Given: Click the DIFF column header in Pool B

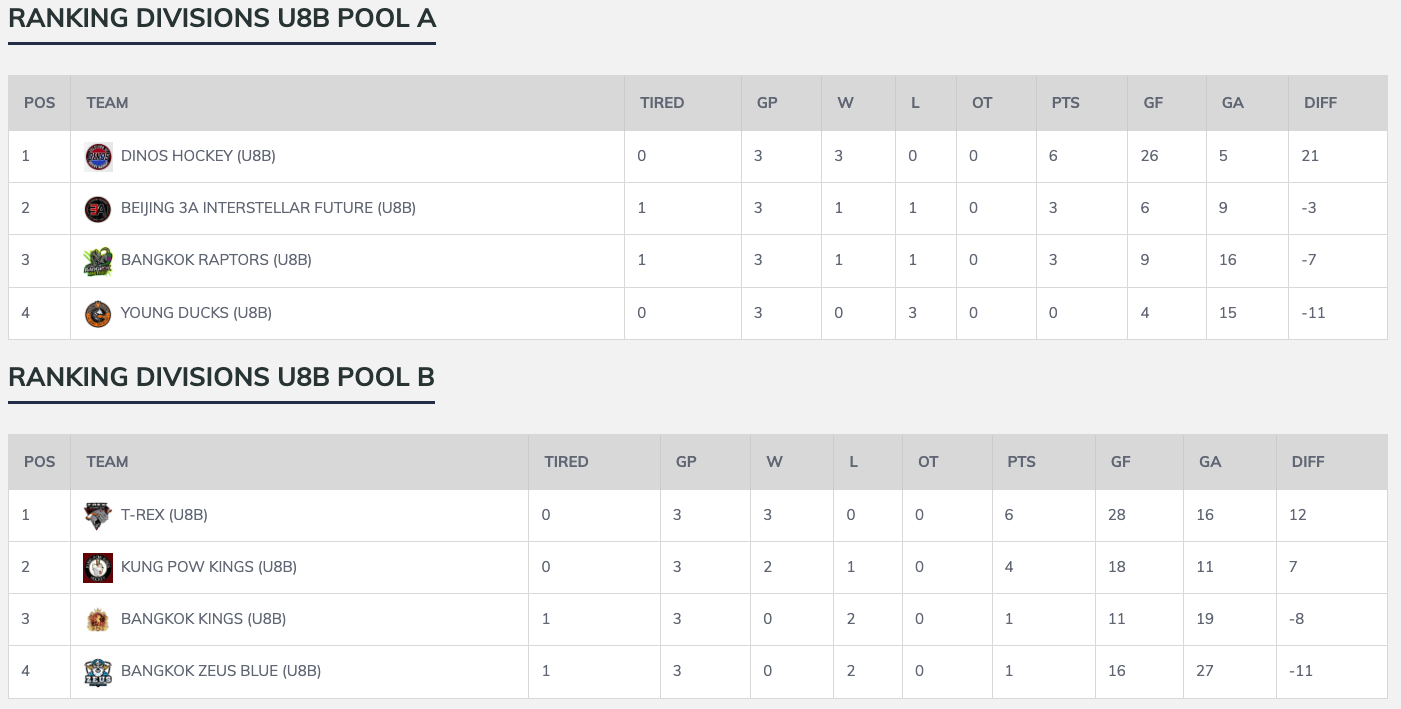Looking at the screenshot, I should tap(1307, 462).
